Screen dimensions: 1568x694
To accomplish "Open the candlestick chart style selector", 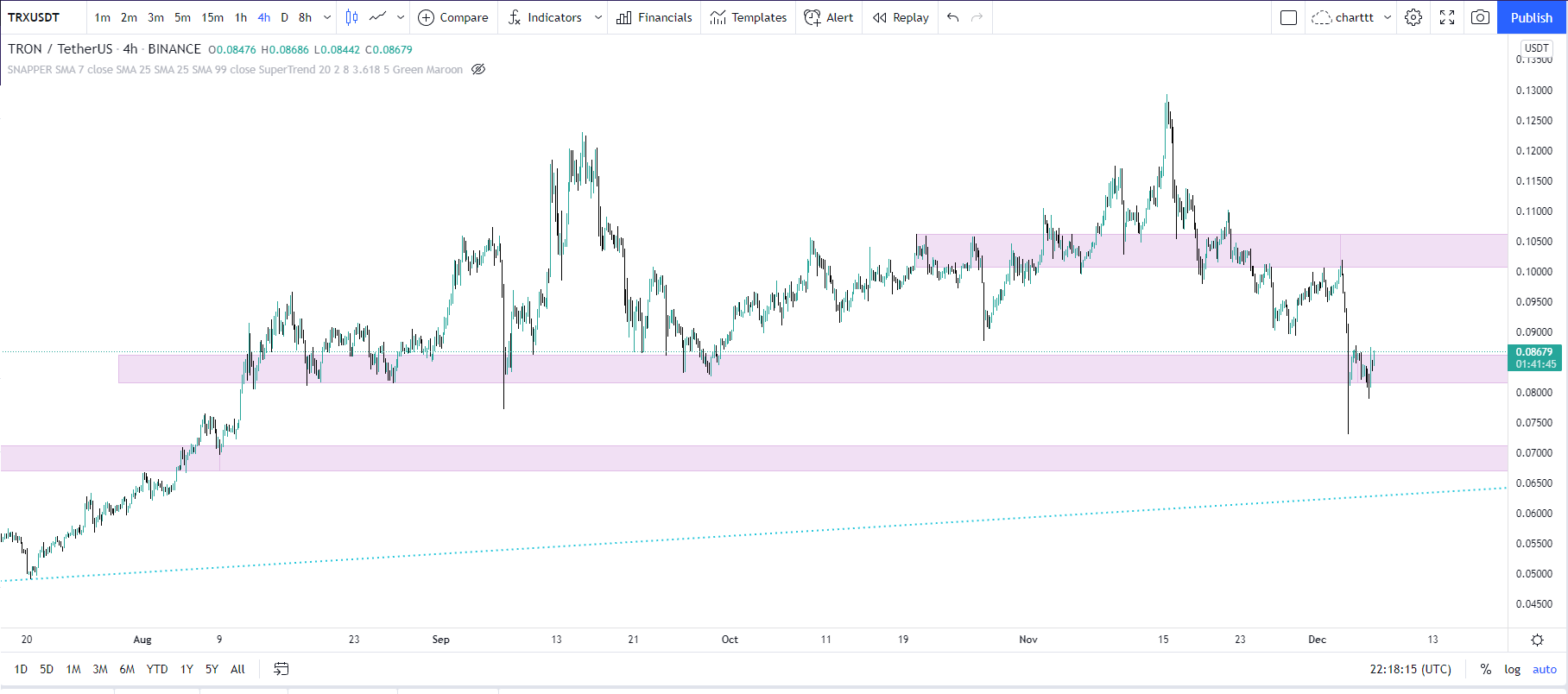I will click(x=351, y=17).
